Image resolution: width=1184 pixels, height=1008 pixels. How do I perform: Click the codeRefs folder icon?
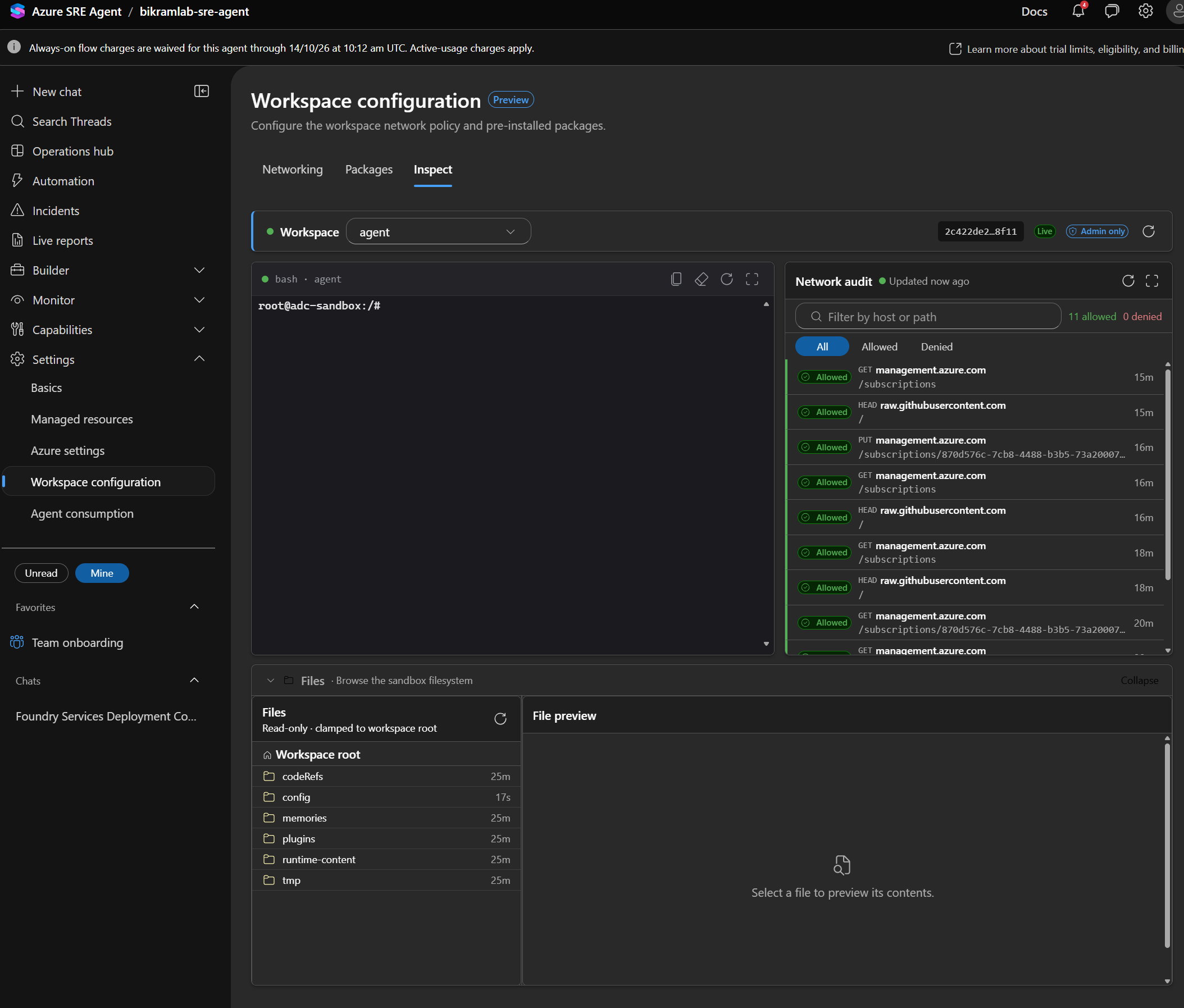click(x=269, y=776)
